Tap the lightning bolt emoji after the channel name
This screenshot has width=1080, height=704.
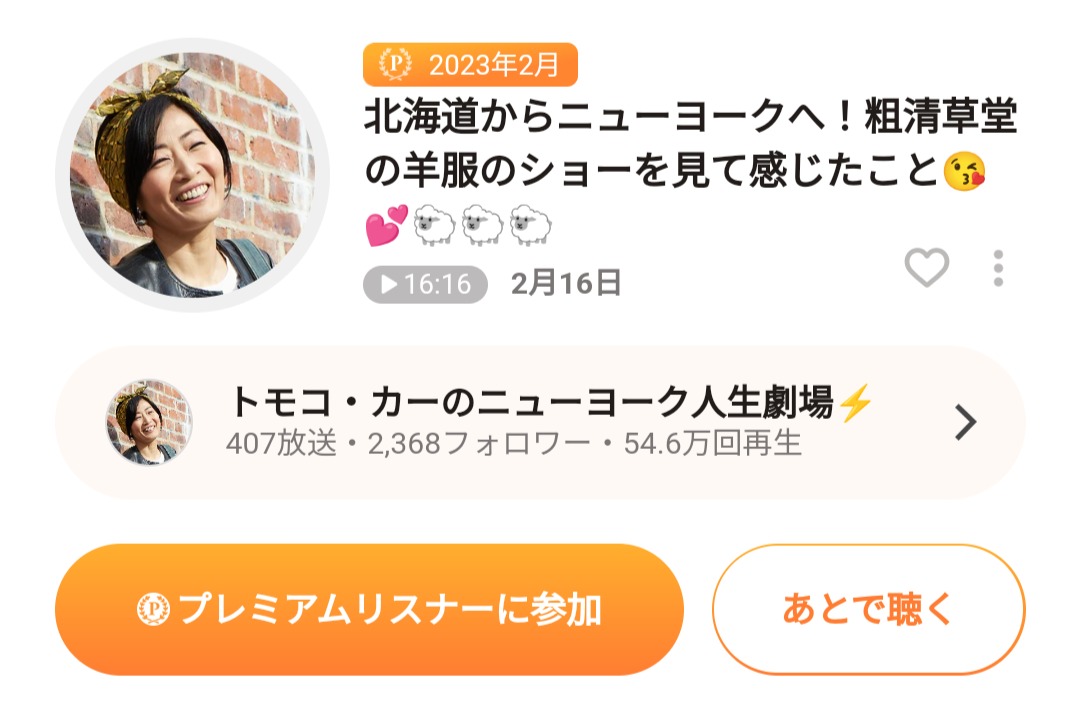pos(856,402)
